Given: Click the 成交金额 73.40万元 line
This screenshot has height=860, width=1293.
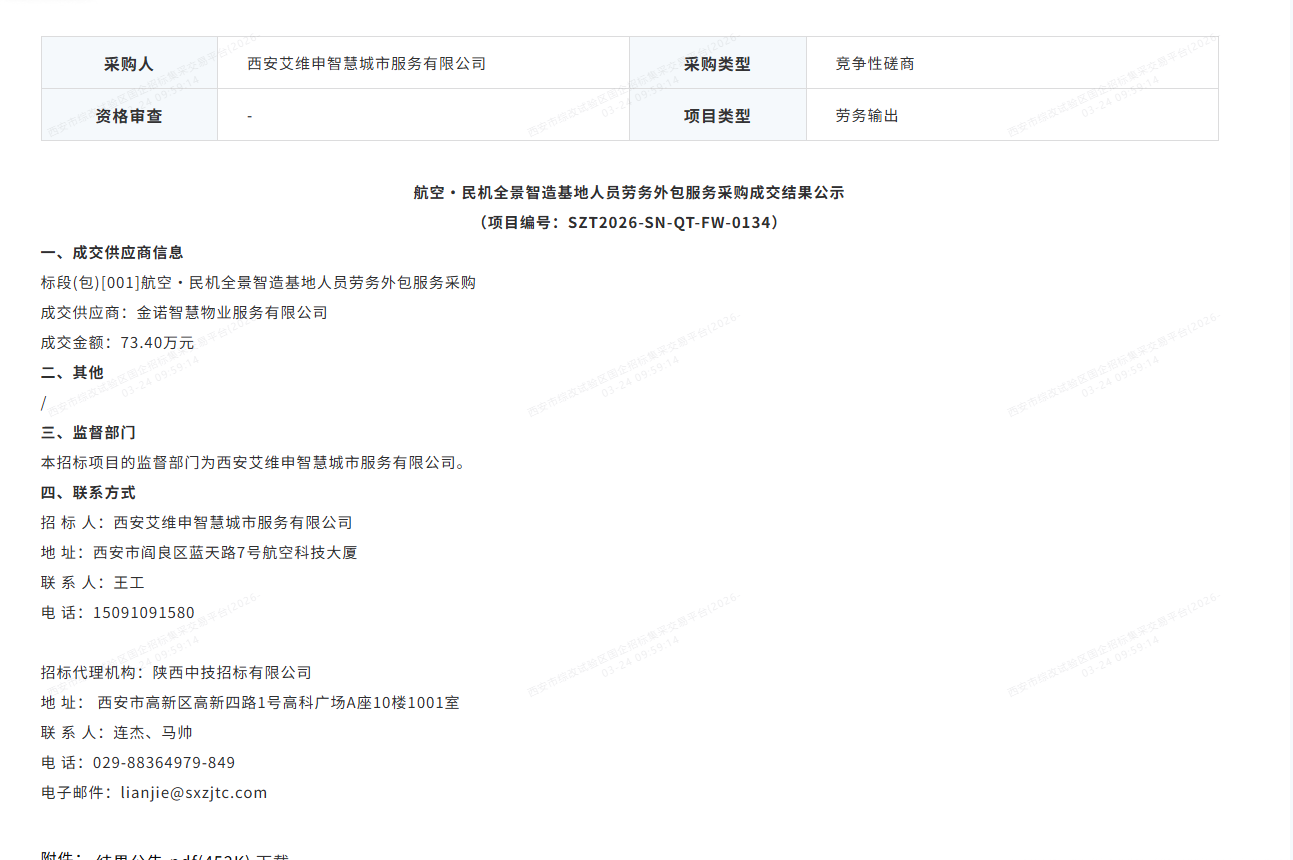Looking at the screenshot, I should tap(118, 343).
